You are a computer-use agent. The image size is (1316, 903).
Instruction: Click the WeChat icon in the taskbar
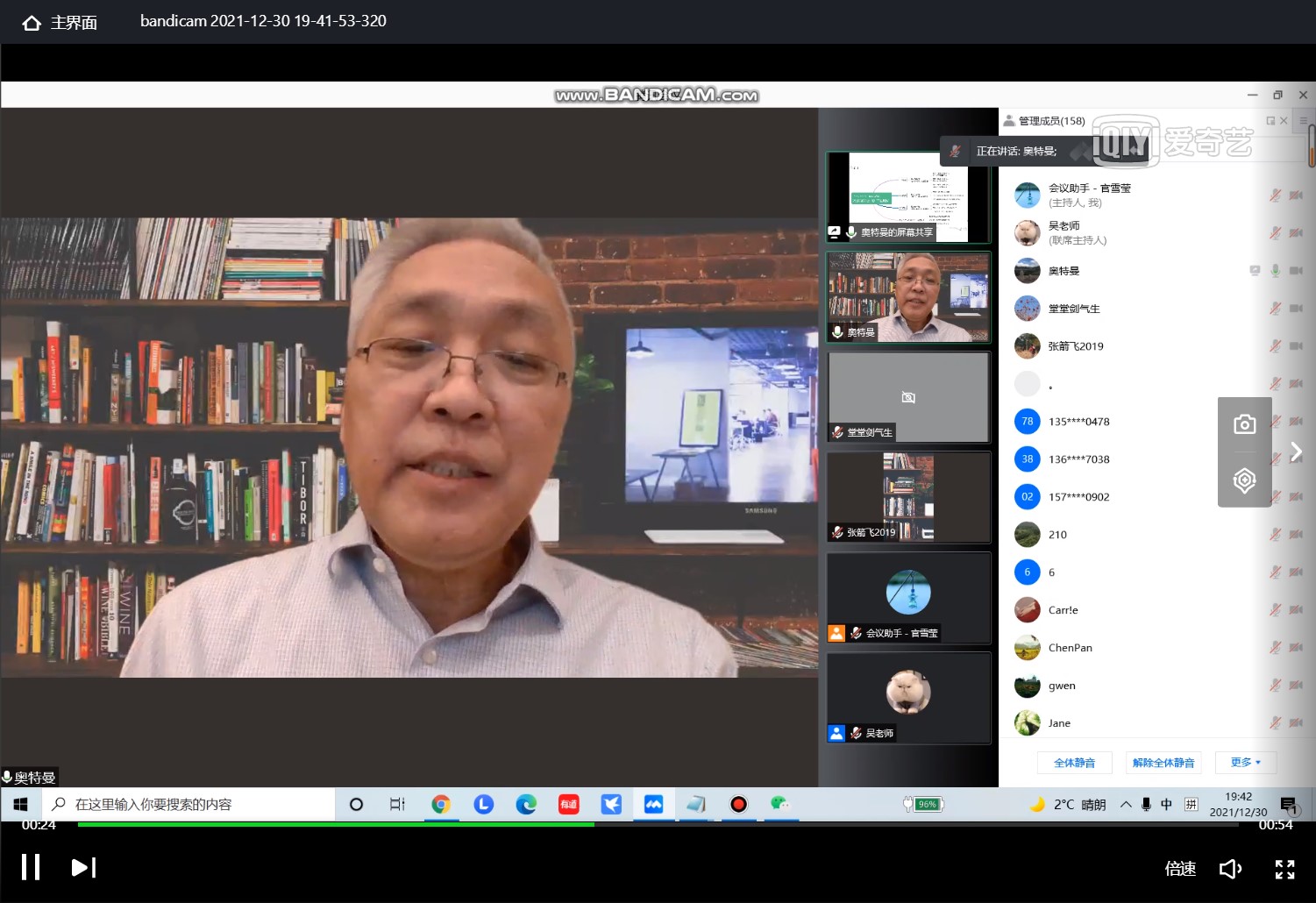coord(779,804)
